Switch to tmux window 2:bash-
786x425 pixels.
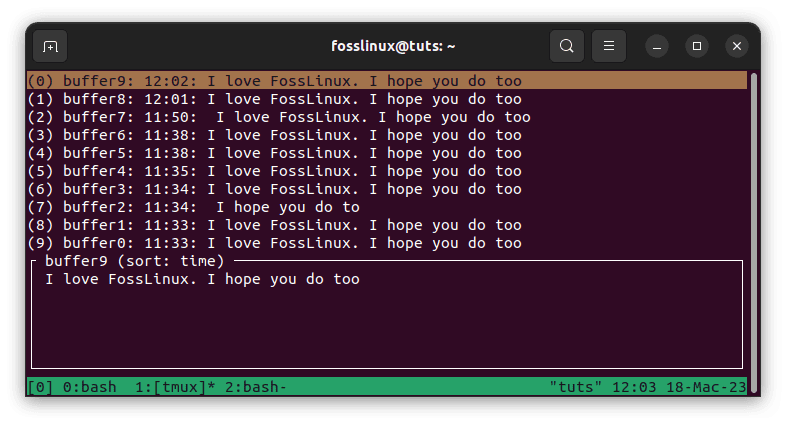tap(256, 387)
